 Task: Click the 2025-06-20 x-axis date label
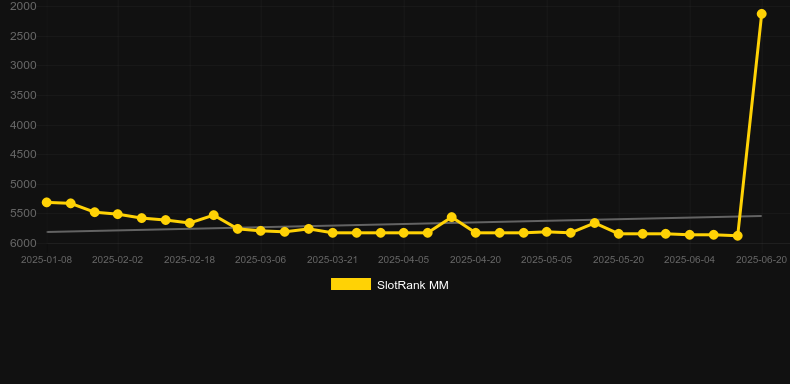point(761,260)
